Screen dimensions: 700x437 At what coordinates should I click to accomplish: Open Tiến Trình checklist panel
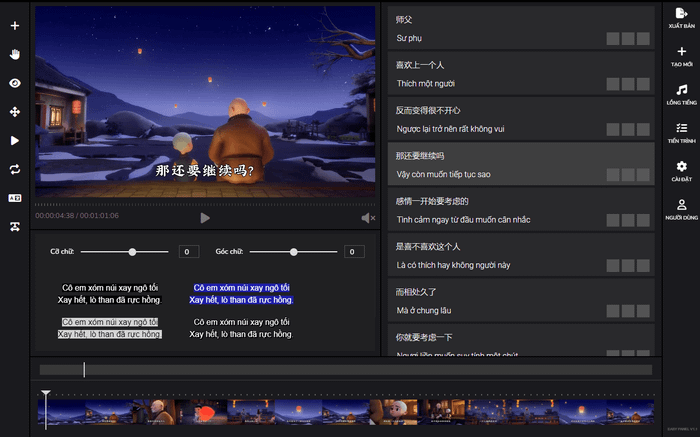[681, 133]
